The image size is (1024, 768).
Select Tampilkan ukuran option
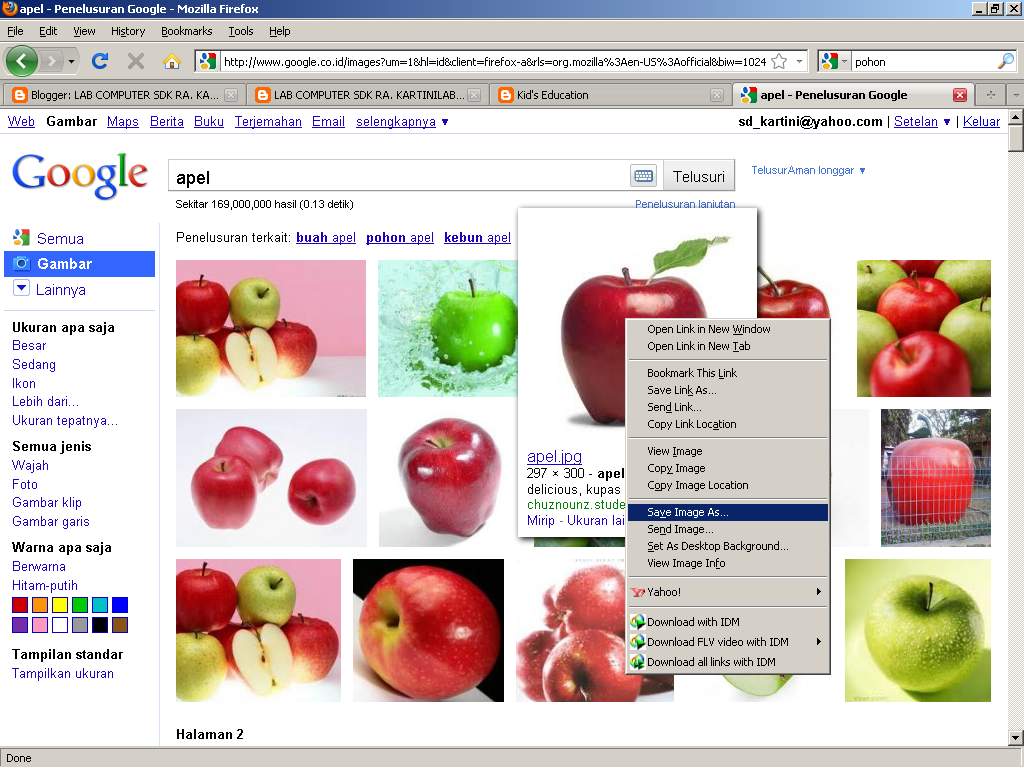click(x=63, y=673)
